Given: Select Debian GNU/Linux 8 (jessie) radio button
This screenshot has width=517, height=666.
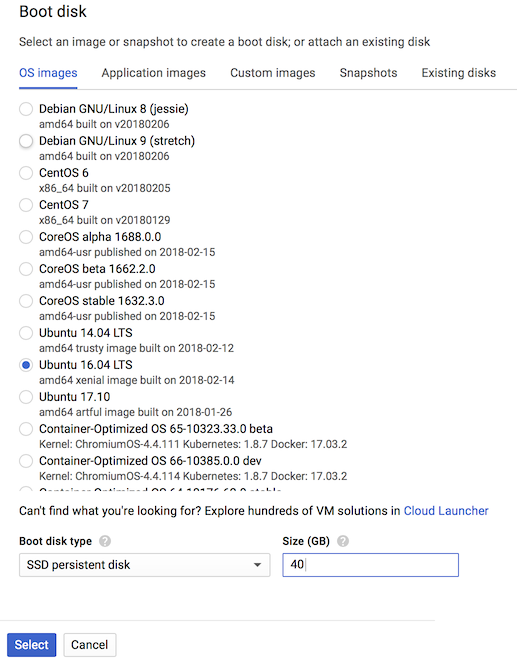Looking at the screenshot, I should 26,109.
